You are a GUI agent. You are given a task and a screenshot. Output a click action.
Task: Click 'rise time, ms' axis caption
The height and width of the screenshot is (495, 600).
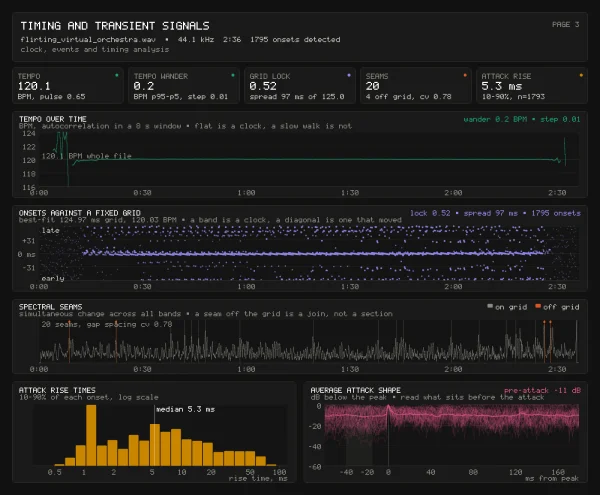(258, 479)
